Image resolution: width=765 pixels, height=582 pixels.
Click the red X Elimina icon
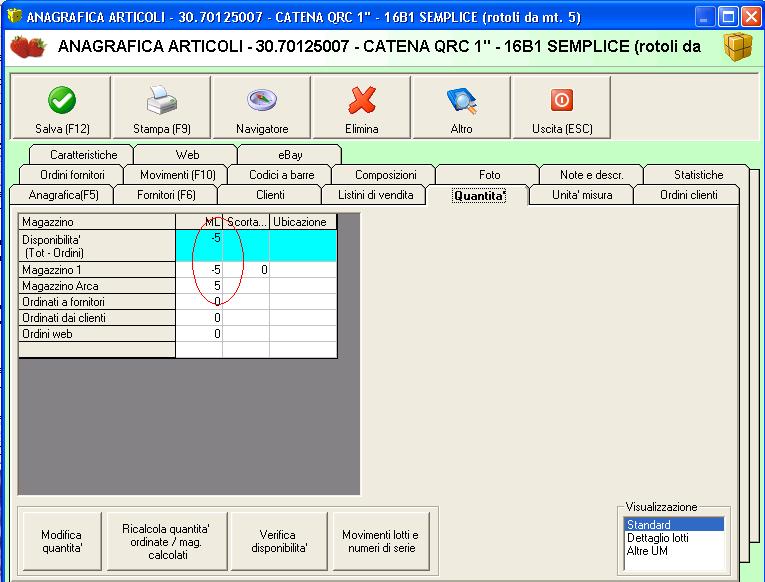pos(362,100)
